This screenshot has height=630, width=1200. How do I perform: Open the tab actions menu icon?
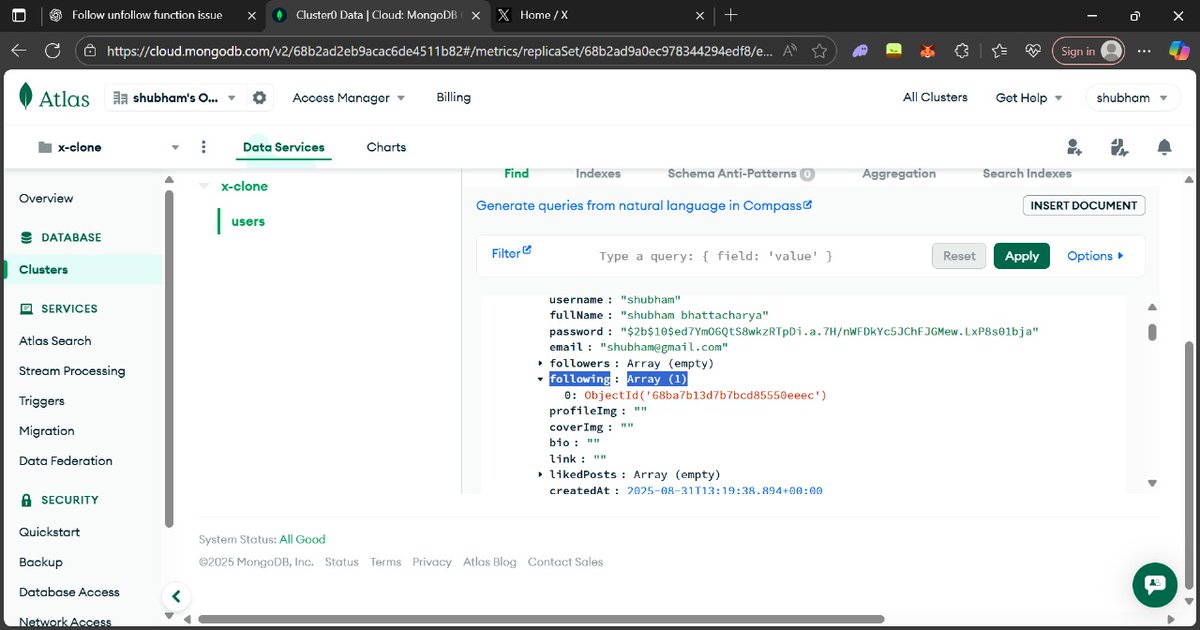(x=20, y=15)
